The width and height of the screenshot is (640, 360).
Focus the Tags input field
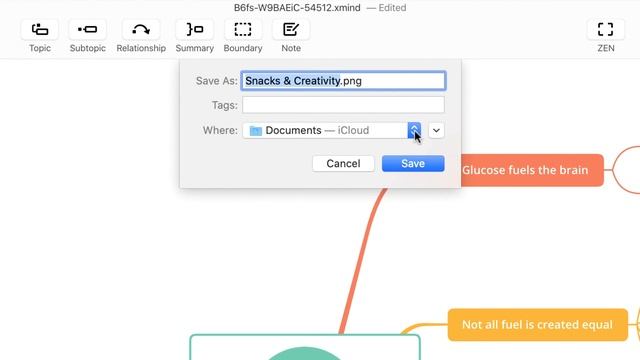[x=343, y=105]
